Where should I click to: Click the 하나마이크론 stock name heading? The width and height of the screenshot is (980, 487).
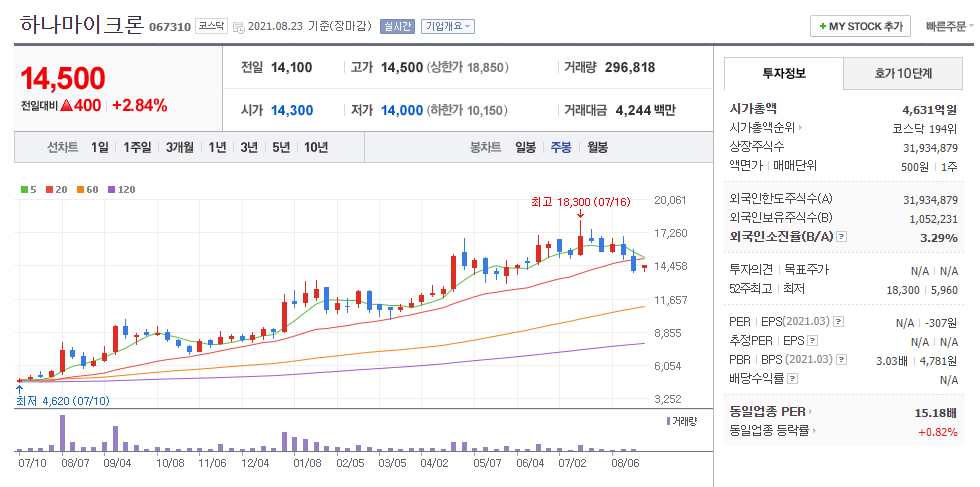pyautogui.click(x=82, y=24)
